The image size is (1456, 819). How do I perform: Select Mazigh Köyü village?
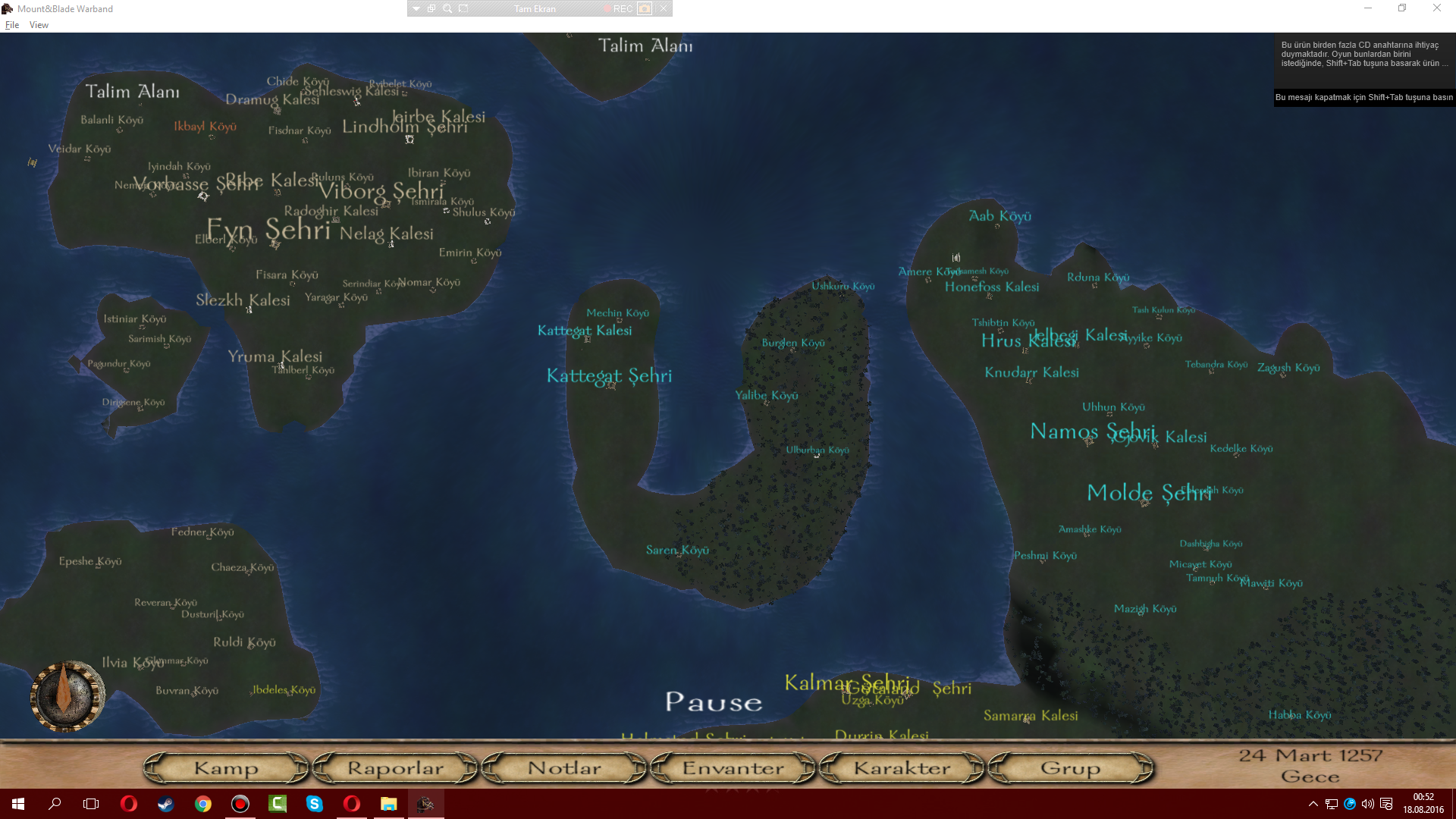point(1145,609)
